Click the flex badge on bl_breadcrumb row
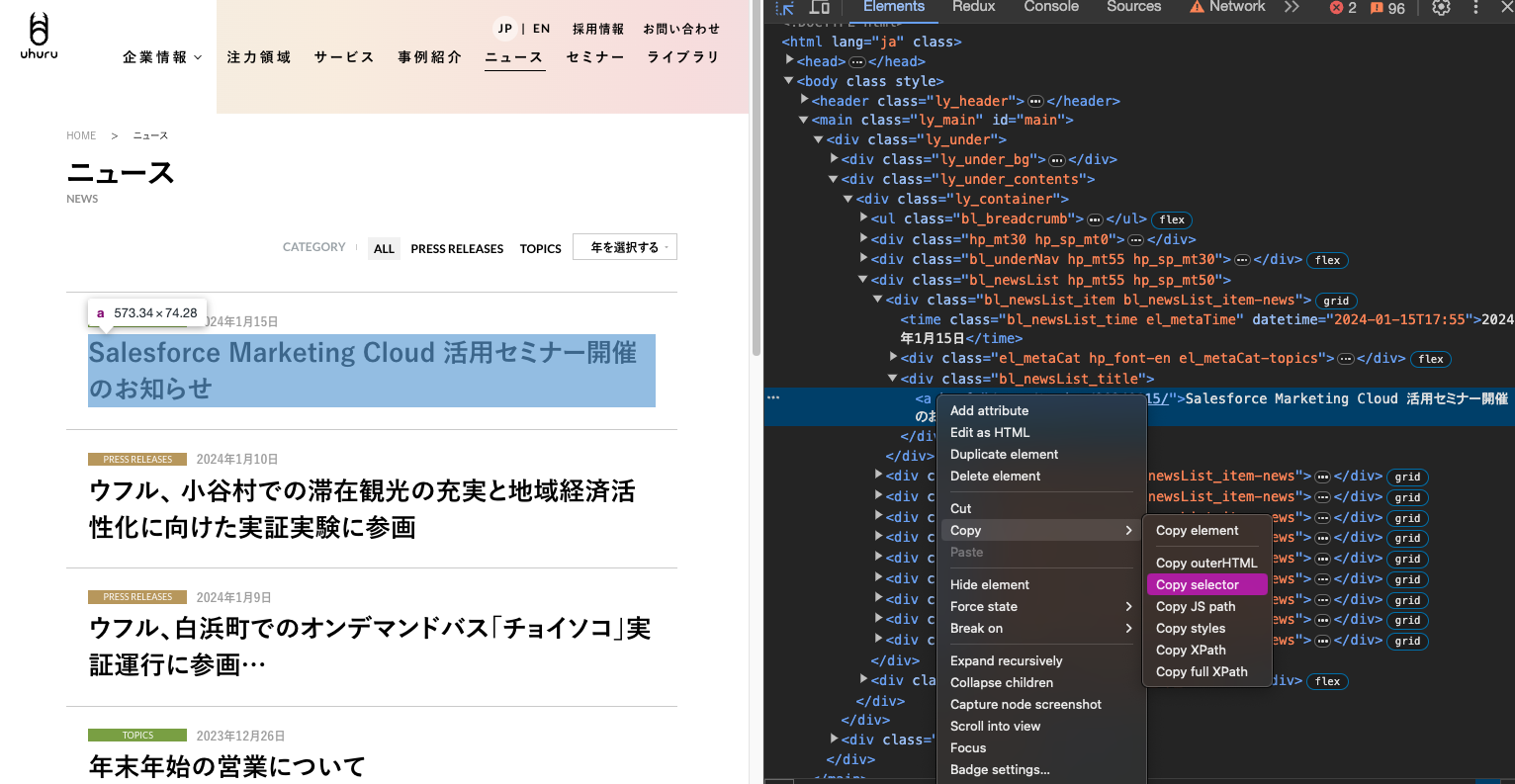This screenshot has width=1515, height=784. 1172,219
